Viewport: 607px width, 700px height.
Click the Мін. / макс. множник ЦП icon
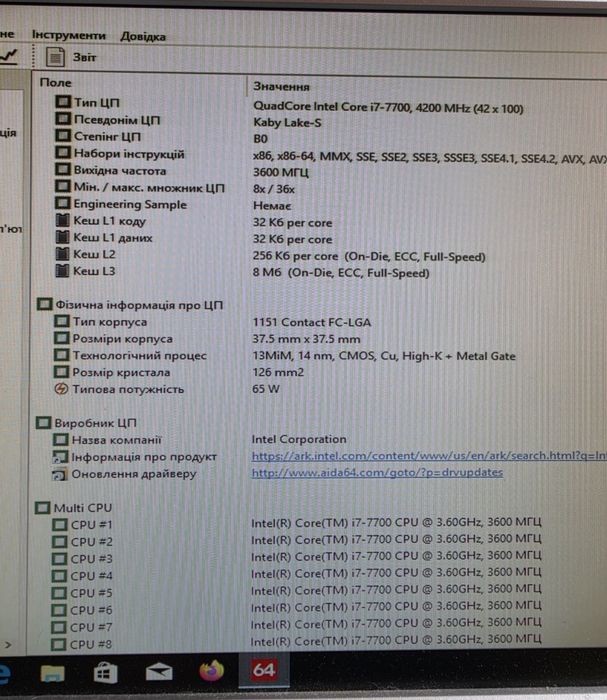point(63,186)
